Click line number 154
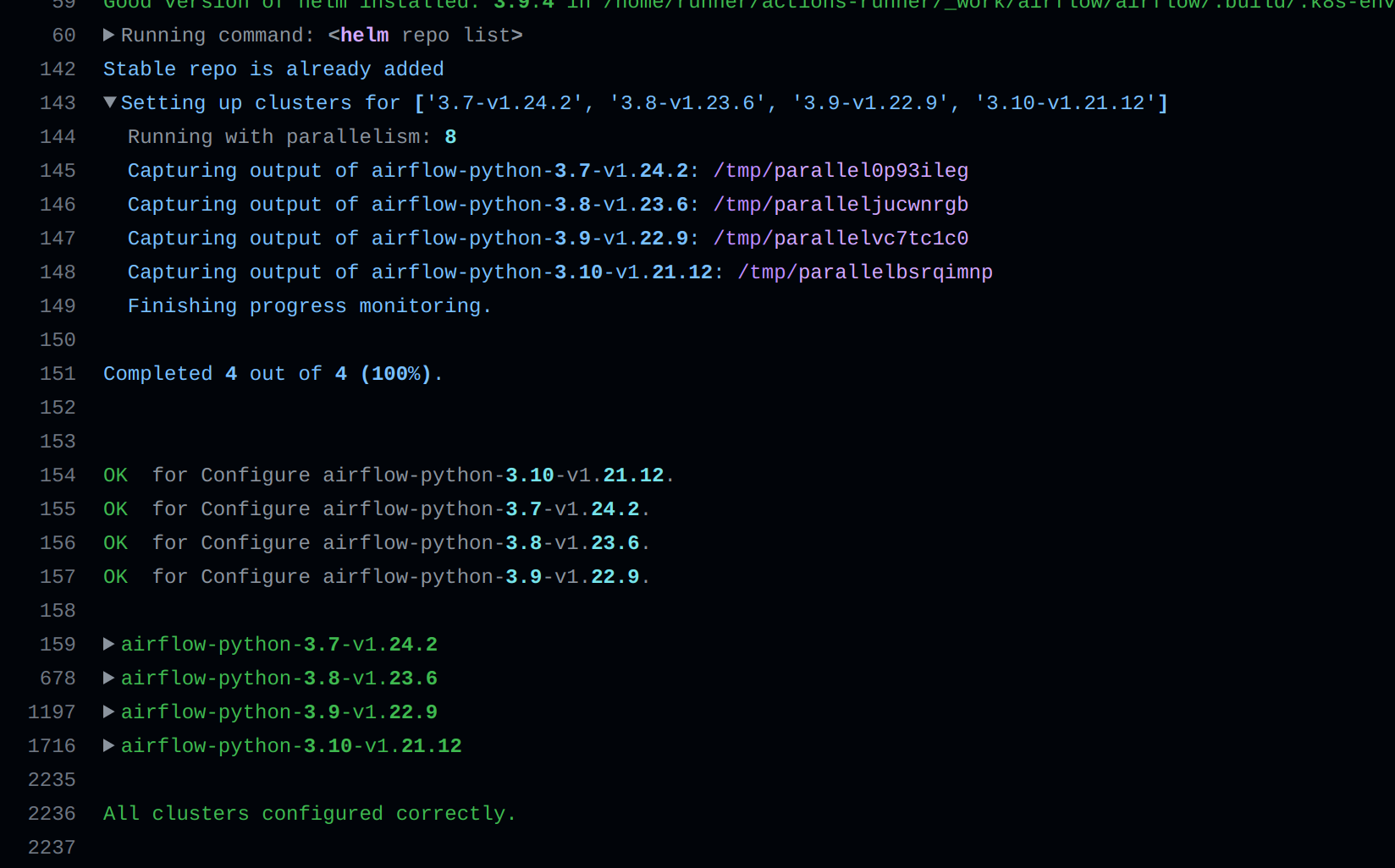Image resolution: width=1395 pixels, height=868 pixels. [58, 475]
